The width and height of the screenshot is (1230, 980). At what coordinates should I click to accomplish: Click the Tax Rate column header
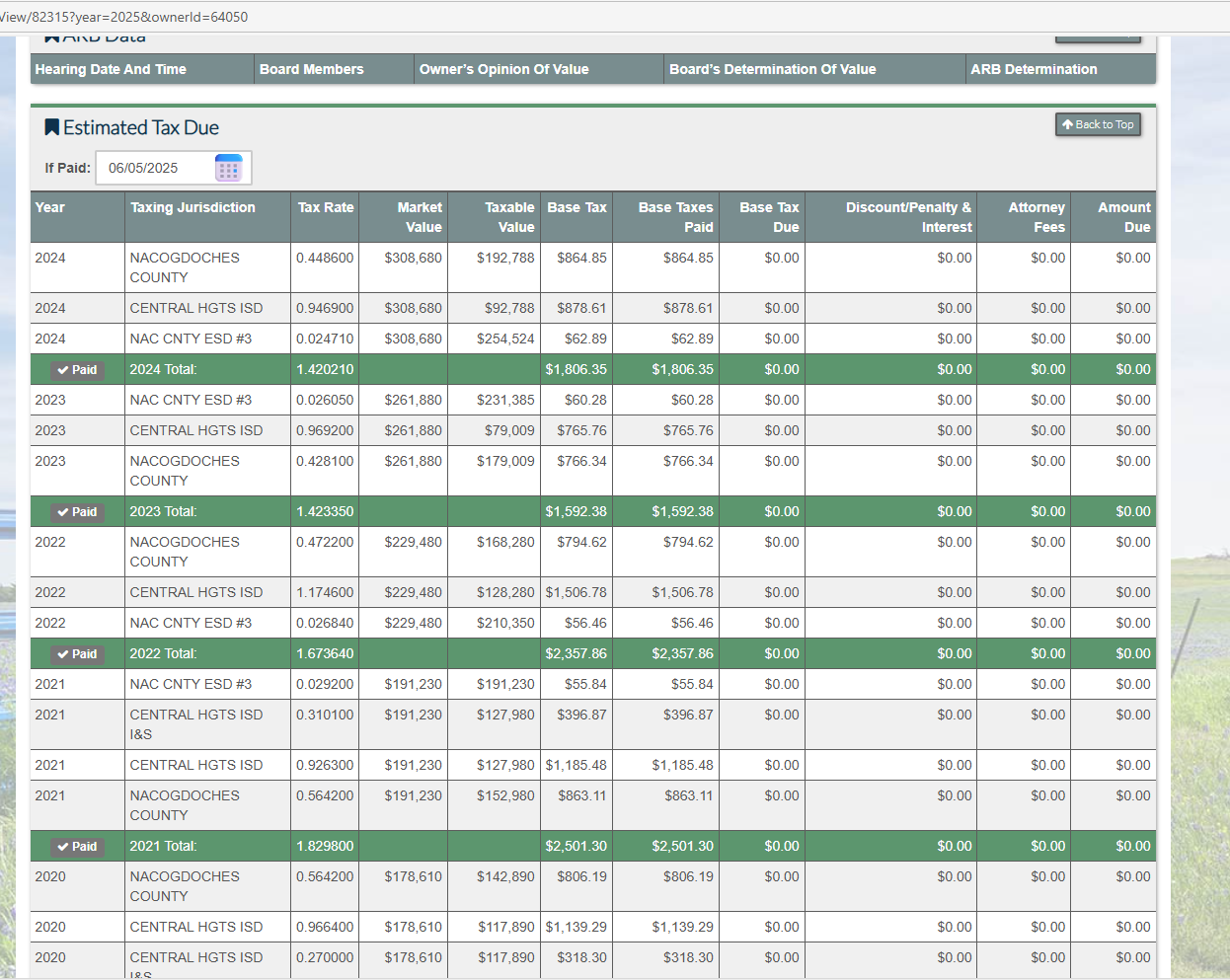point(325,207)
